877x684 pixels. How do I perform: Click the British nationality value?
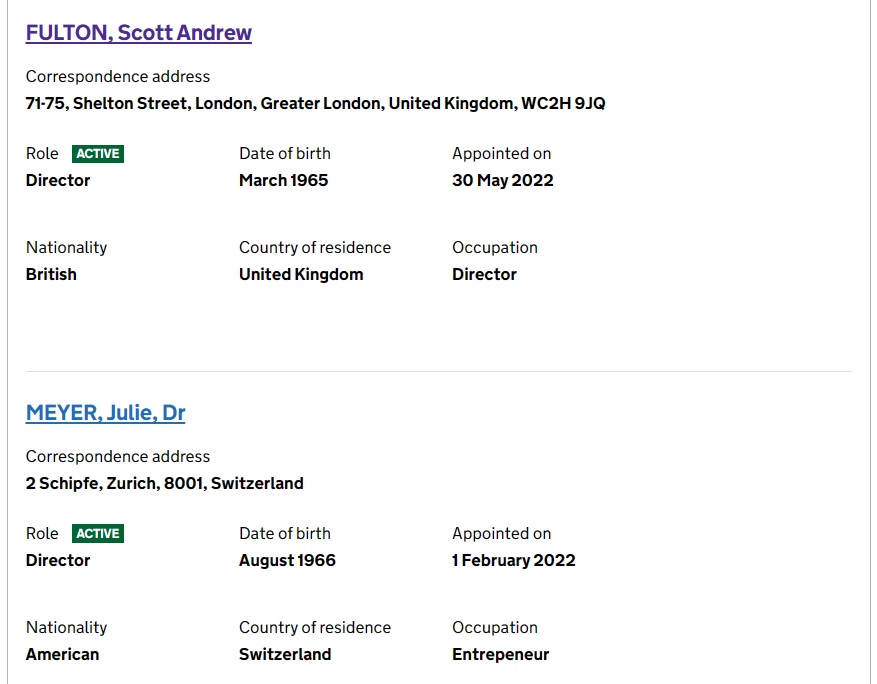click(x=51, y=275)
